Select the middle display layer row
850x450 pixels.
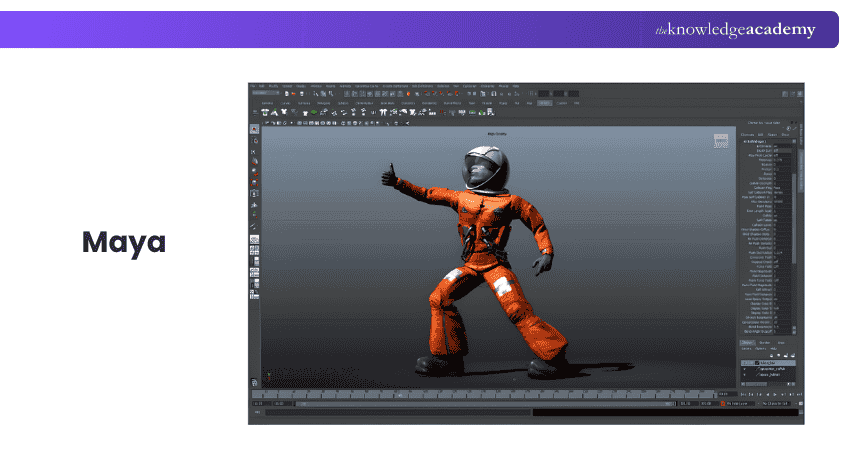768,369
